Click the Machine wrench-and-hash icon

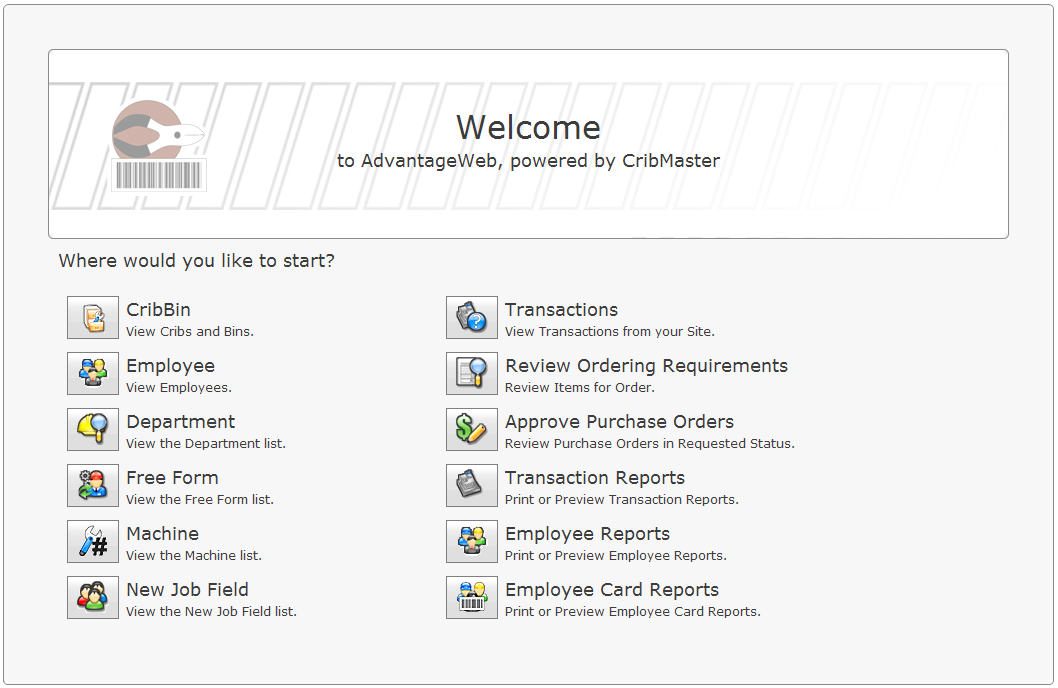[93, 542]
